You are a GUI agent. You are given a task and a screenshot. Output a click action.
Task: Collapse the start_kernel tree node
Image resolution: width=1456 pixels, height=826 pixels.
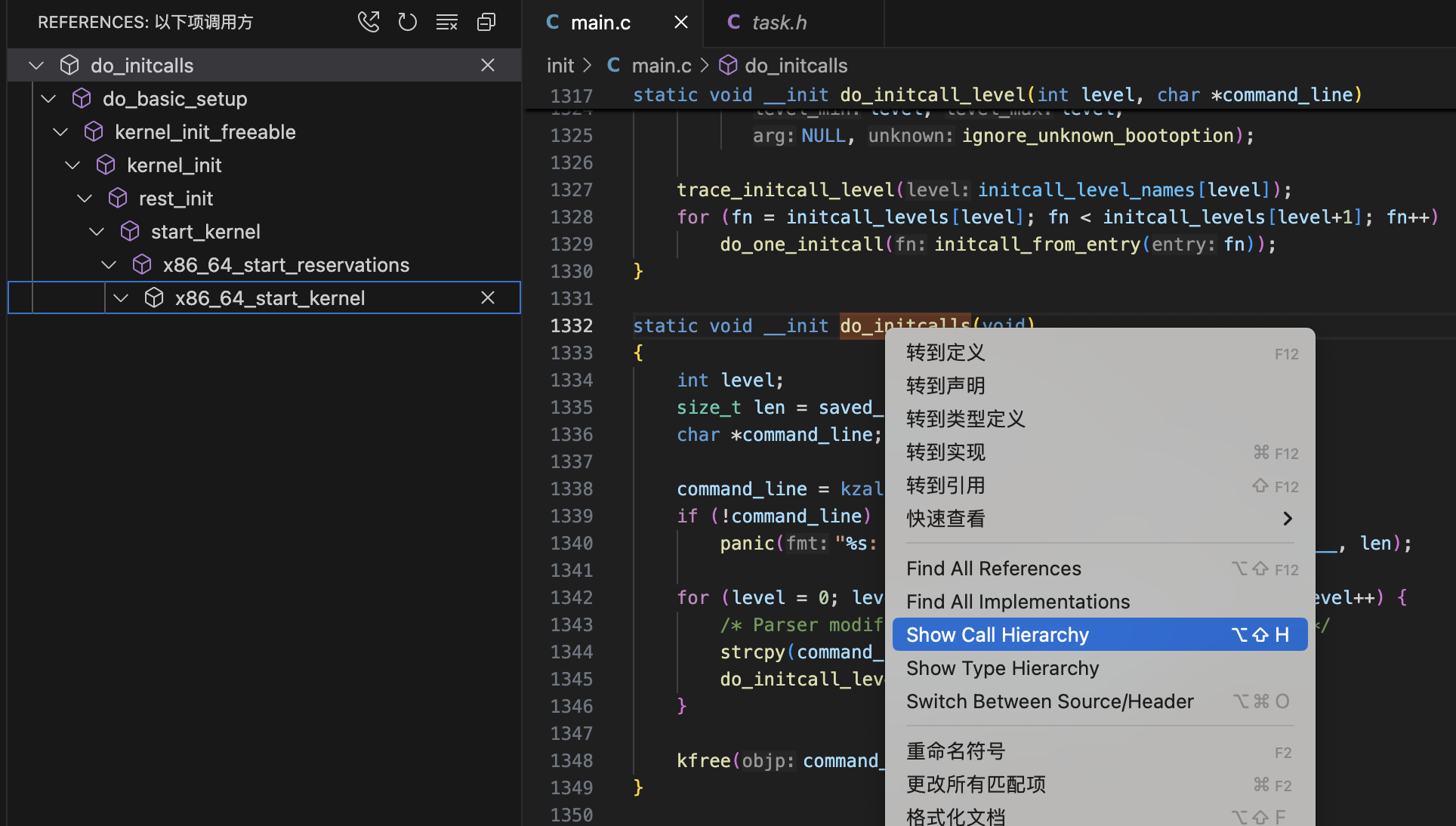pyautogui.click(x=97, y=232)
